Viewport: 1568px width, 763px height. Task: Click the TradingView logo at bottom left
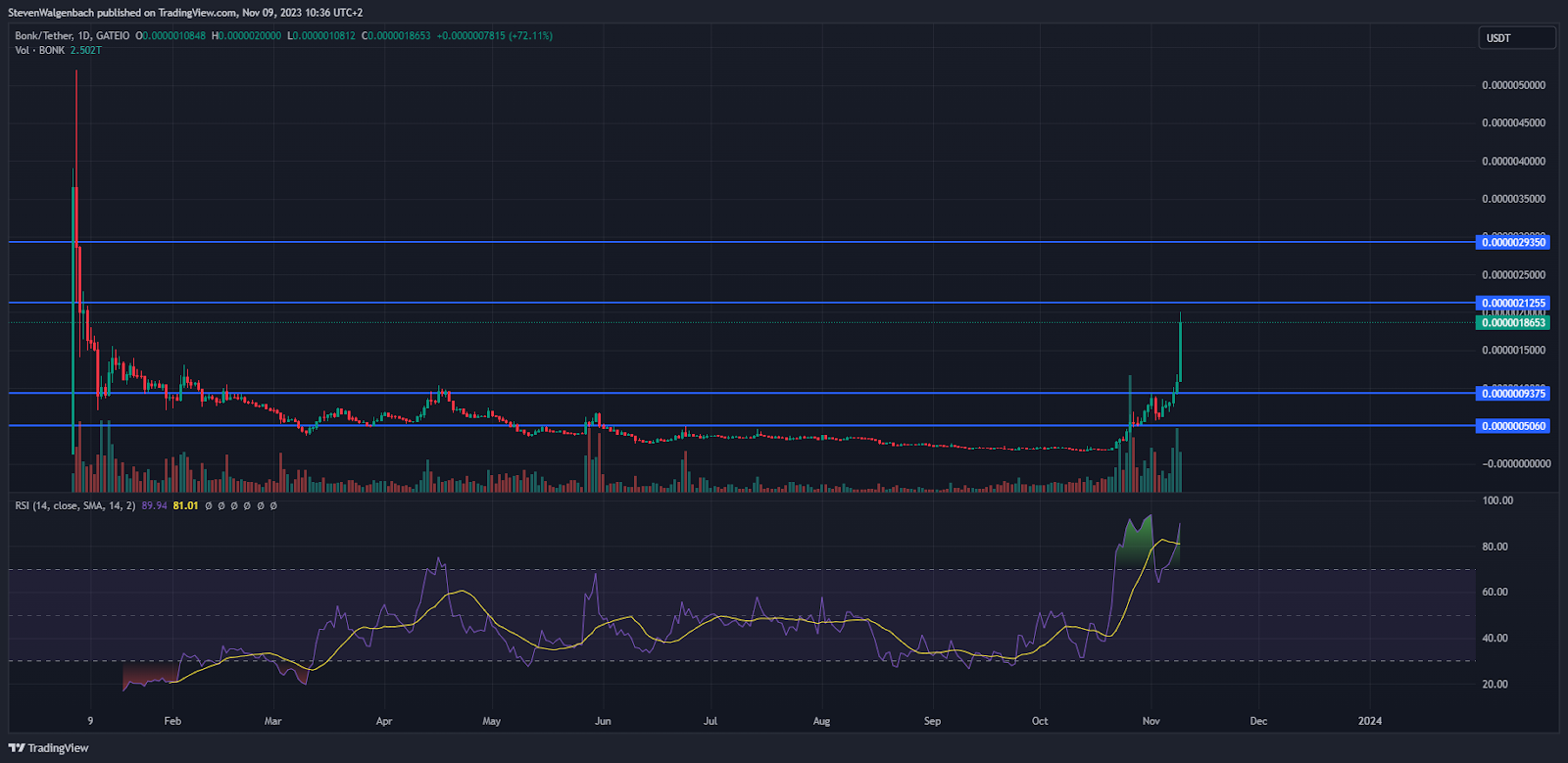tap(48, 748)
